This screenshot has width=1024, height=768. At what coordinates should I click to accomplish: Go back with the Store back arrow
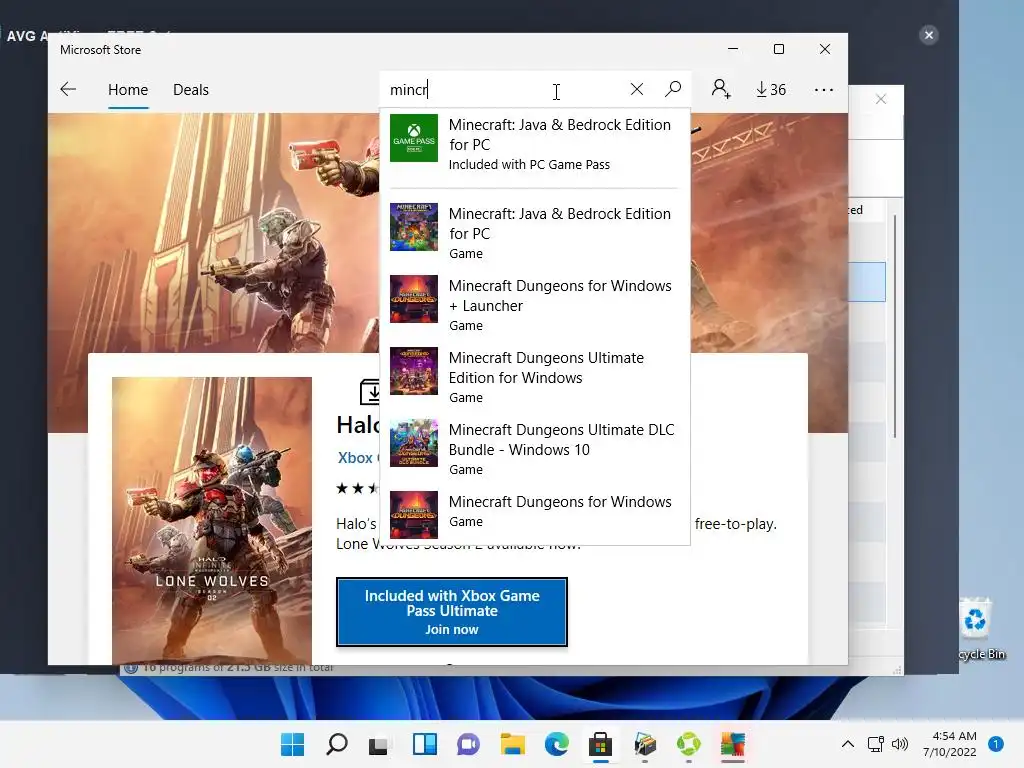(x=69, y=89)
